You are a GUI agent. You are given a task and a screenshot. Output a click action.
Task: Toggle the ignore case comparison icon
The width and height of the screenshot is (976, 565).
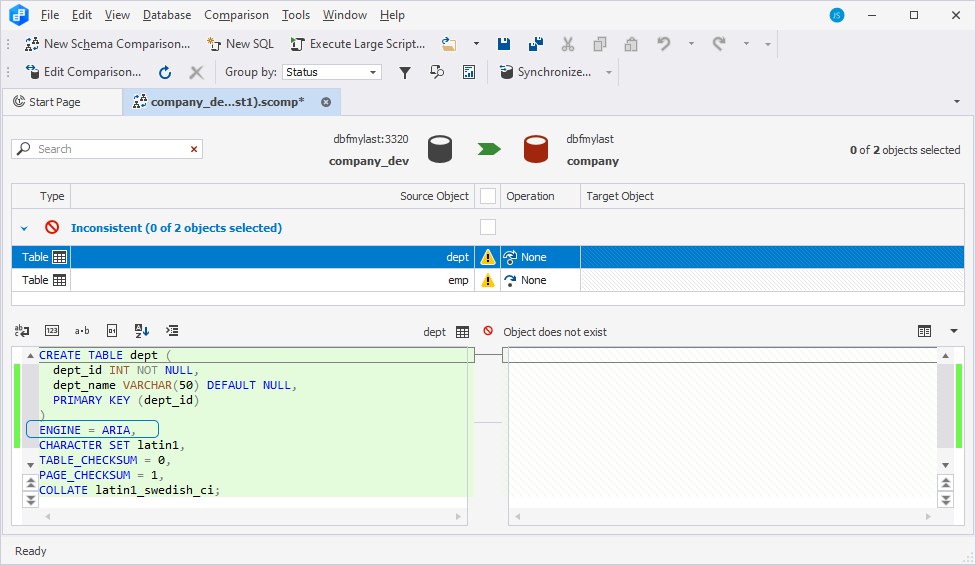click(22, 330)
